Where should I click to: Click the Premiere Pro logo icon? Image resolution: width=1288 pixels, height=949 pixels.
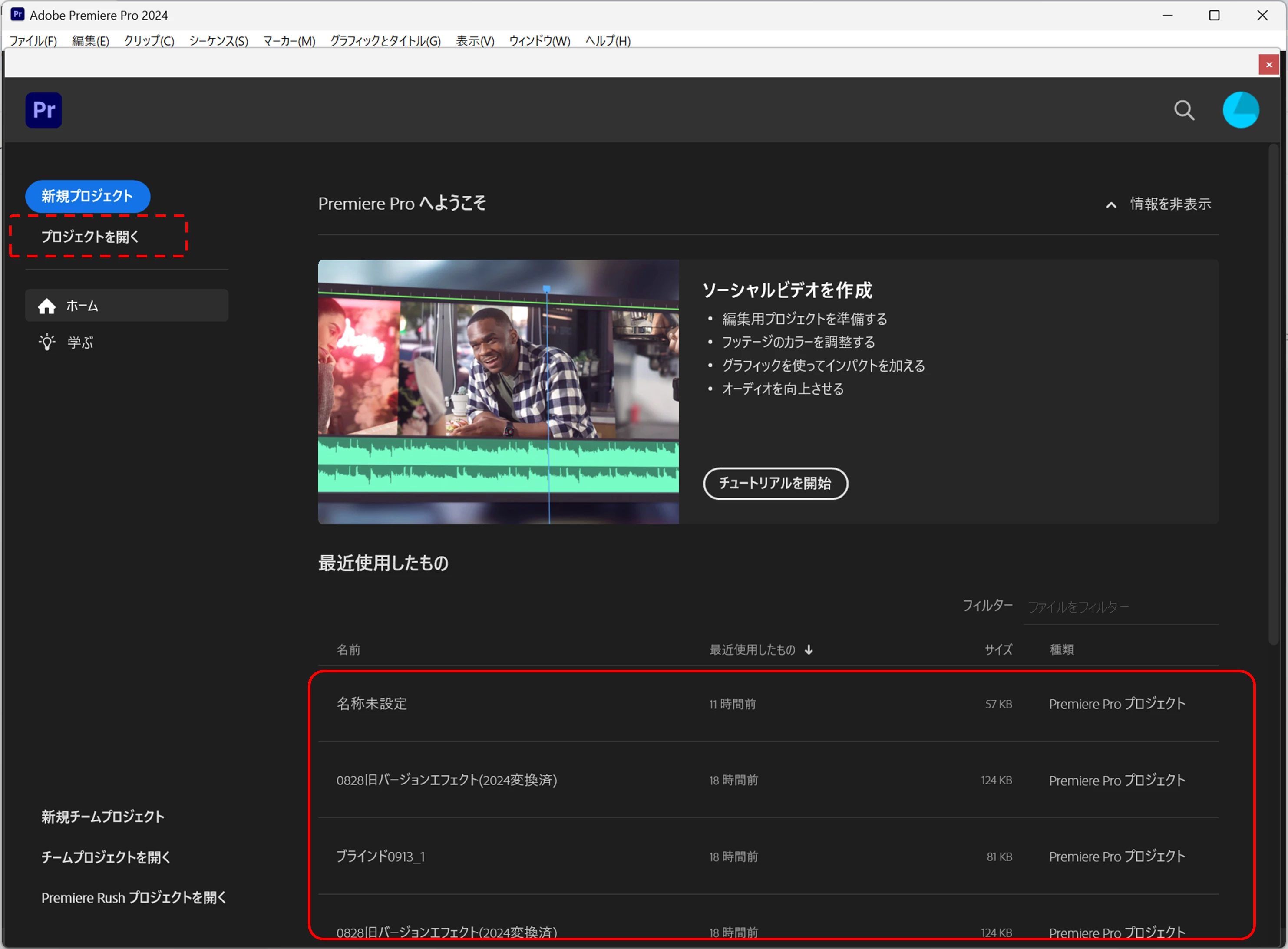[44, 110]
